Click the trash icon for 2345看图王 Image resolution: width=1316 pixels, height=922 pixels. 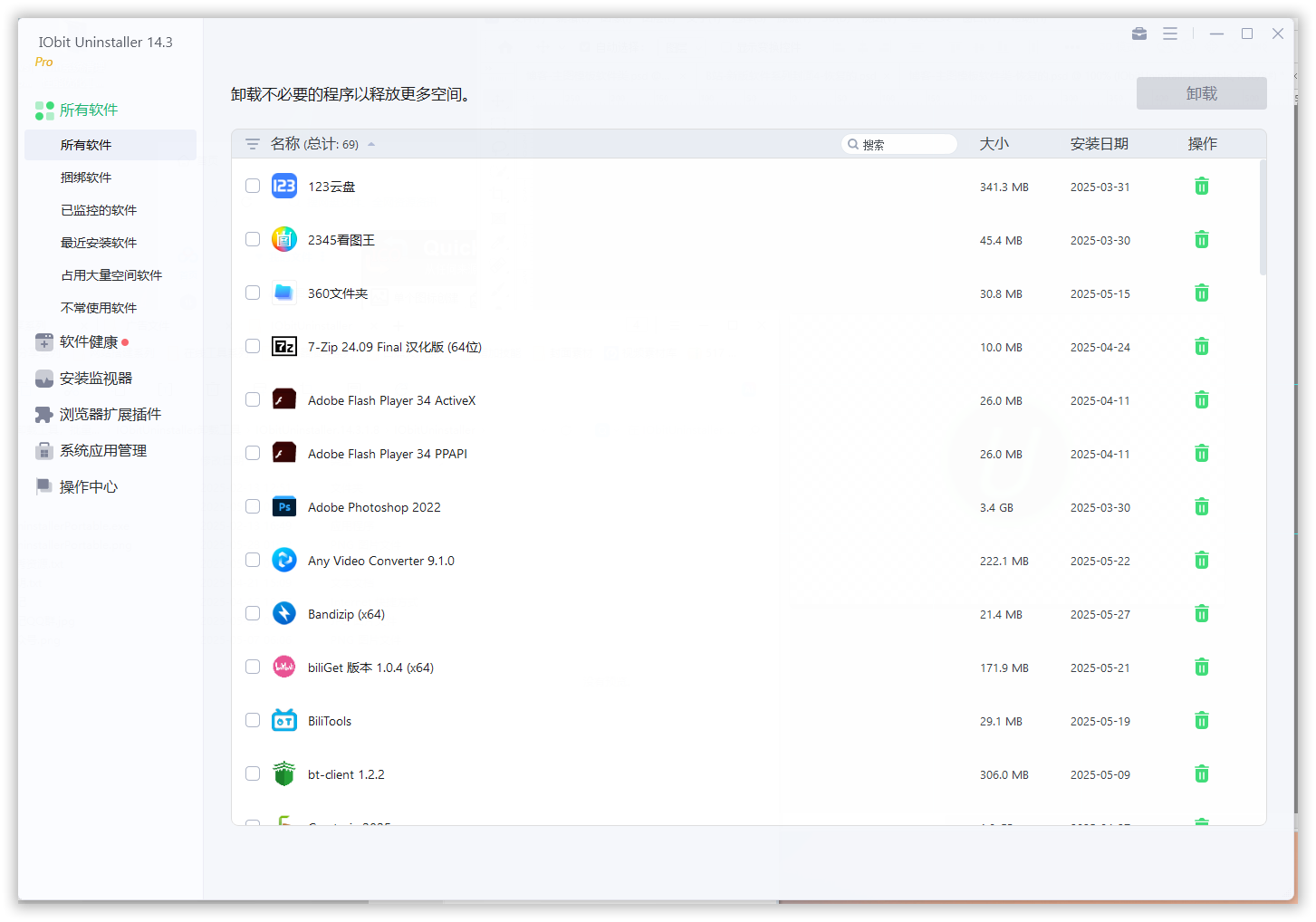coord(1202,240)
